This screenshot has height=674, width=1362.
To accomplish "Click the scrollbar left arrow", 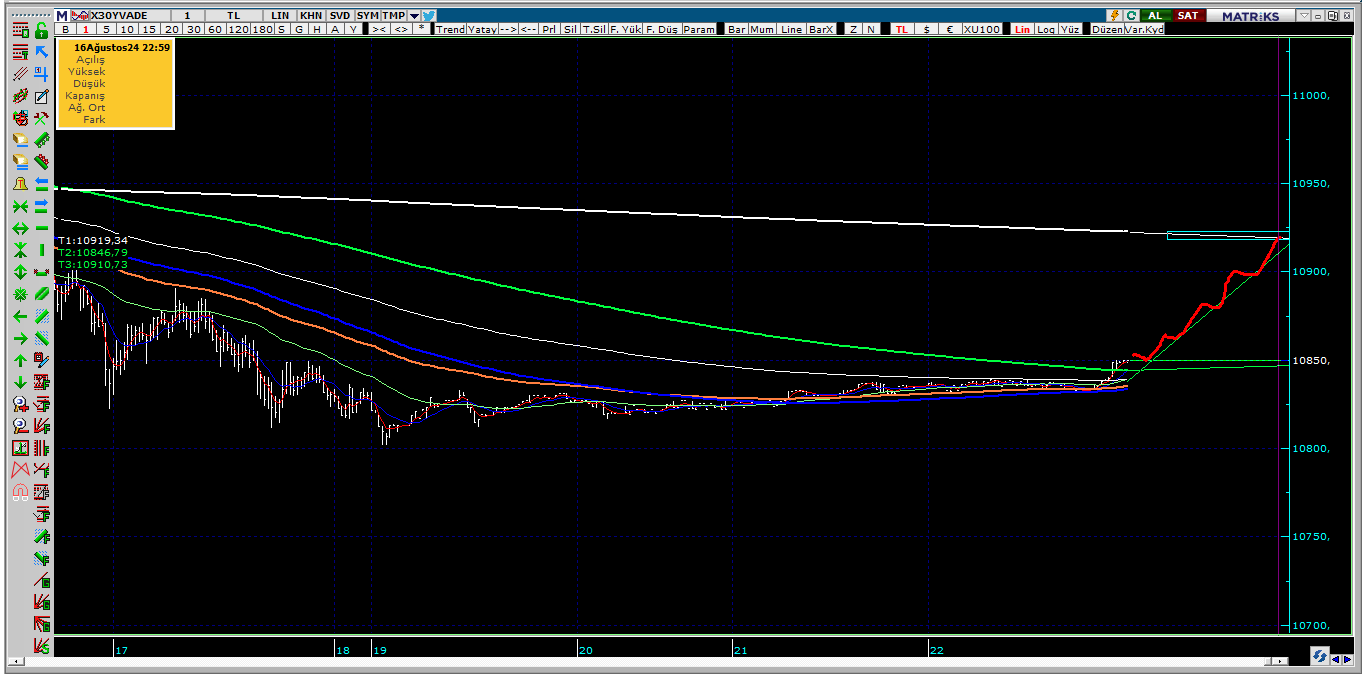I will [14, 661].
